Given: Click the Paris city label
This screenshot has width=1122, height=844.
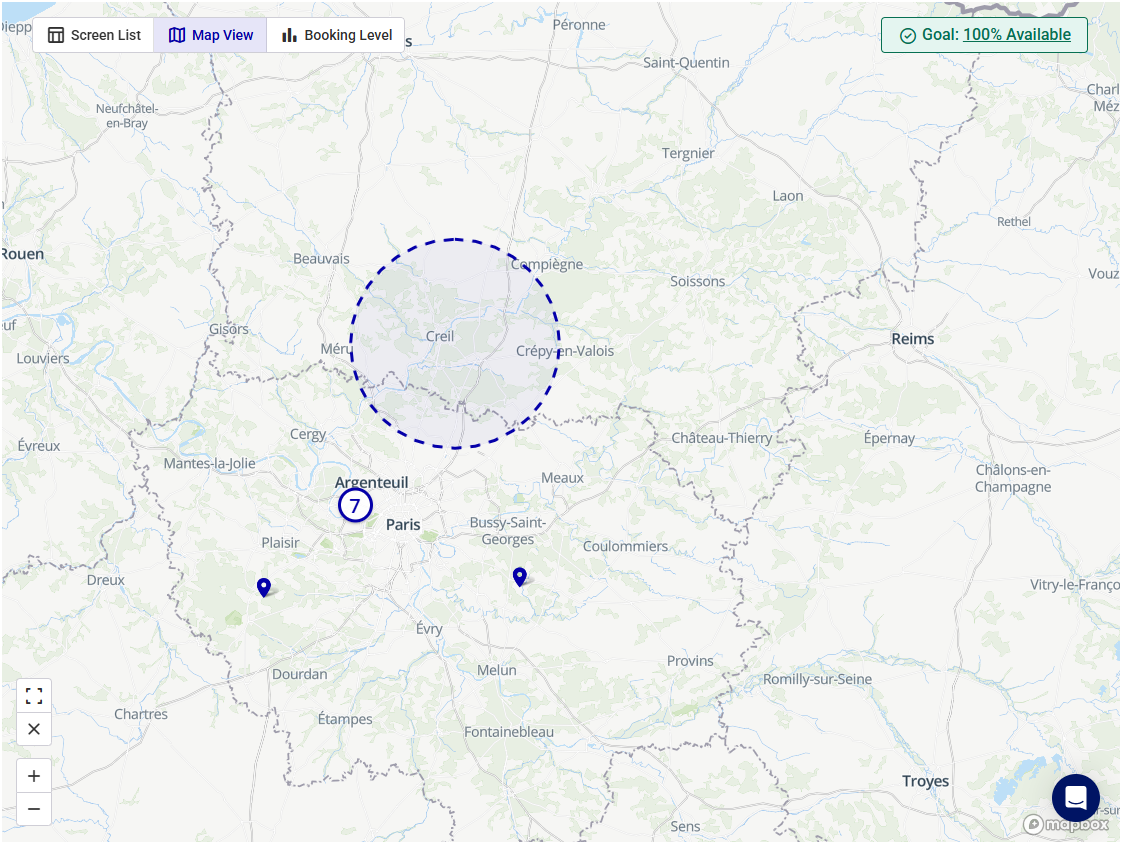Looking at the screenshot, I should pyautogui.click(x=403, y=524).
